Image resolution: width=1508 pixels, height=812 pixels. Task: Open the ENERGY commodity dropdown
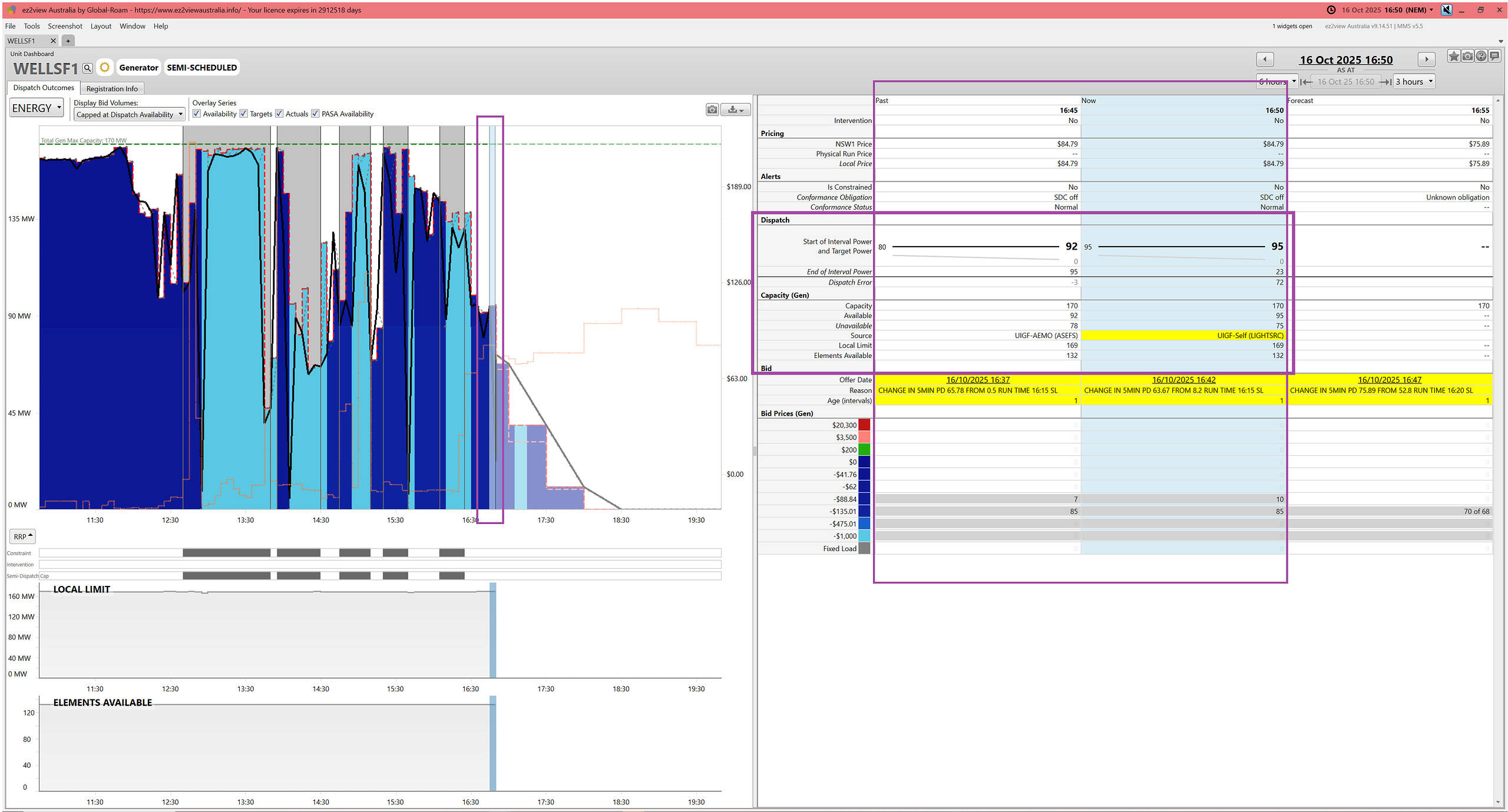click(37, 108)
